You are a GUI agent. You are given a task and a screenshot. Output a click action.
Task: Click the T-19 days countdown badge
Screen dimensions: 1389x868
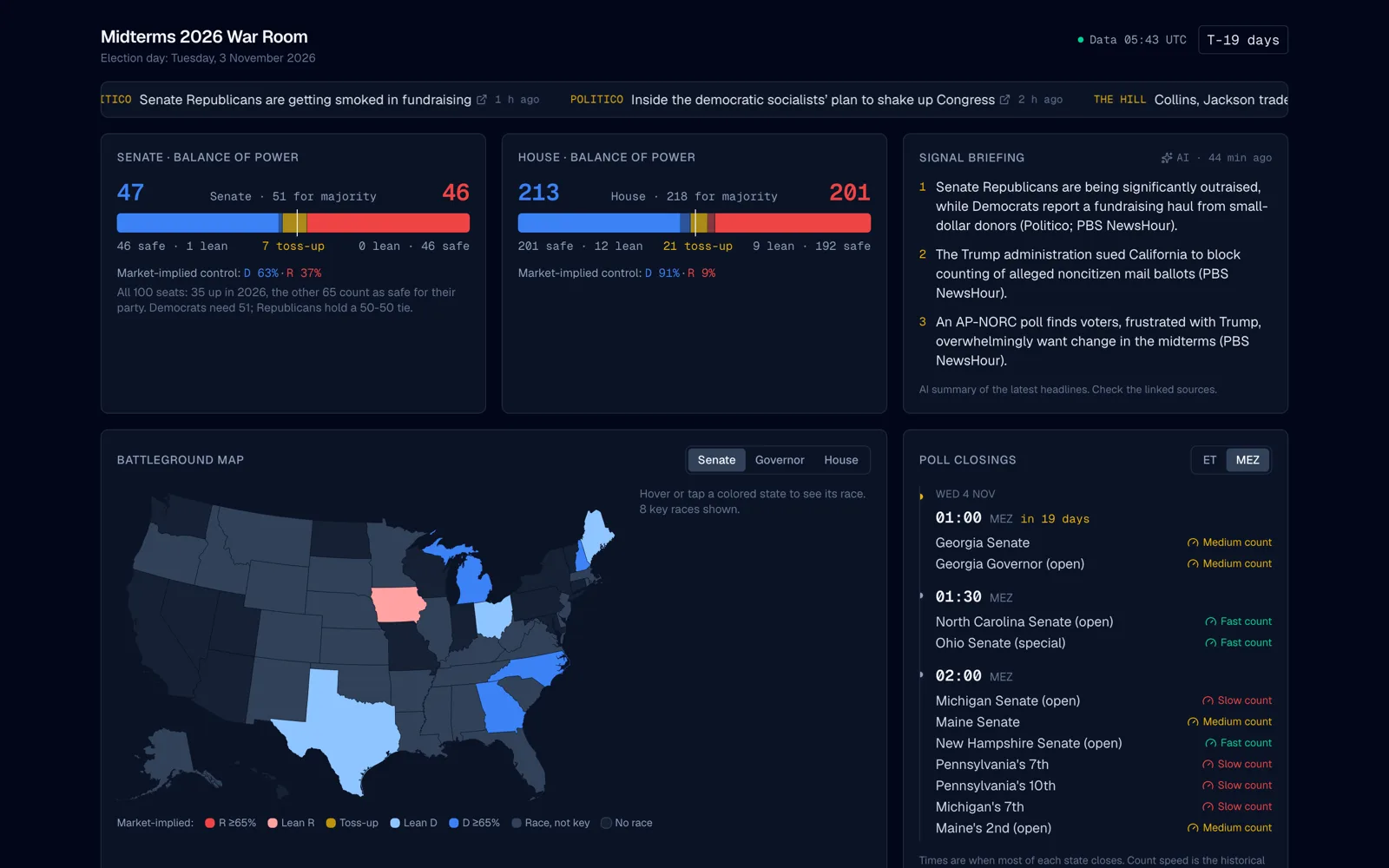click(1242, 40)
